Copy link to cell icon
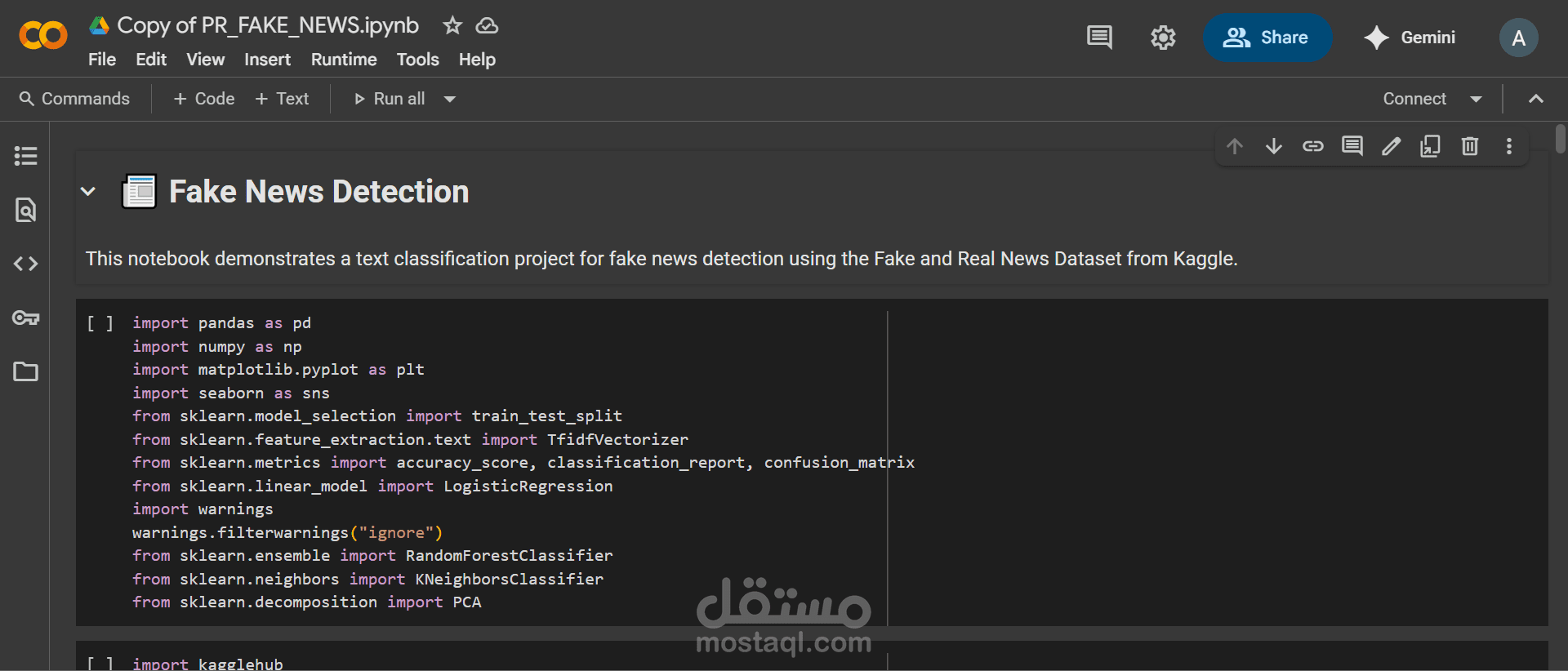This screenshot has height=671, width=1568. coord(1313,146)
